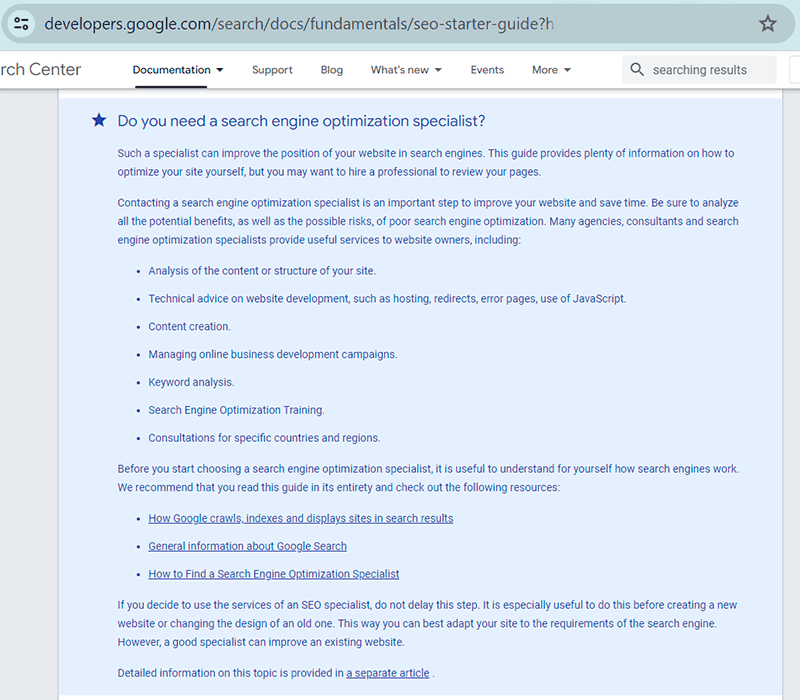Select the Documentation tab label

tap(171, 70)
